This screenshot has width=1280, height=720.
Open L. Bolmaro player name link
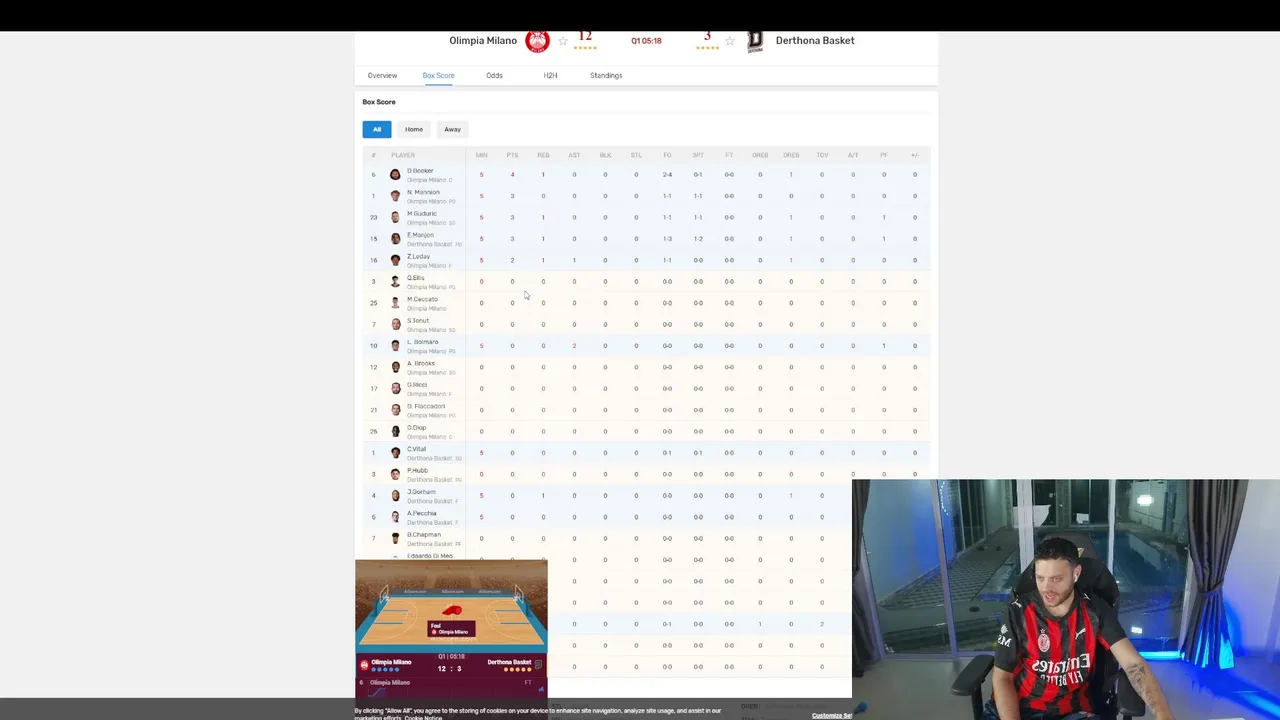click(x=423, y=342)
